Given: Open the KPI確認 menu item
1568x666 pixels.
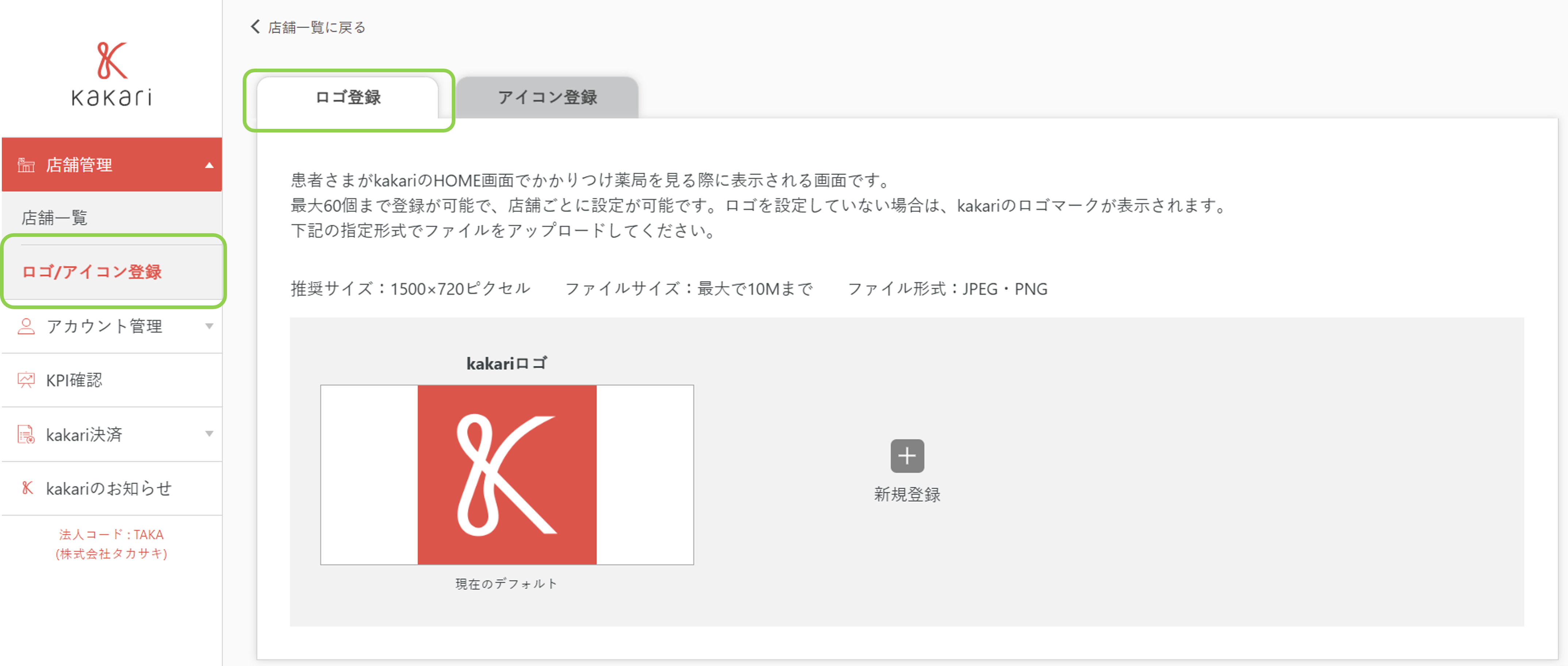Looking at the screenshot, I should [112, 381].
